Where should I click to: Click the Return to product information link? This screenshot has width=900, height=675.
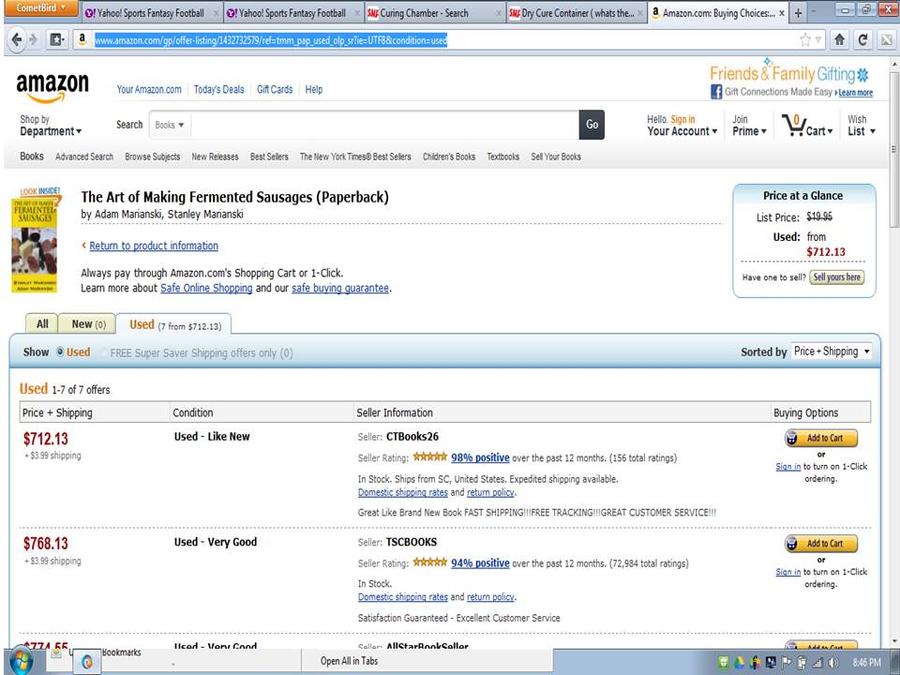pyautogui.click(x=153, y=246)
